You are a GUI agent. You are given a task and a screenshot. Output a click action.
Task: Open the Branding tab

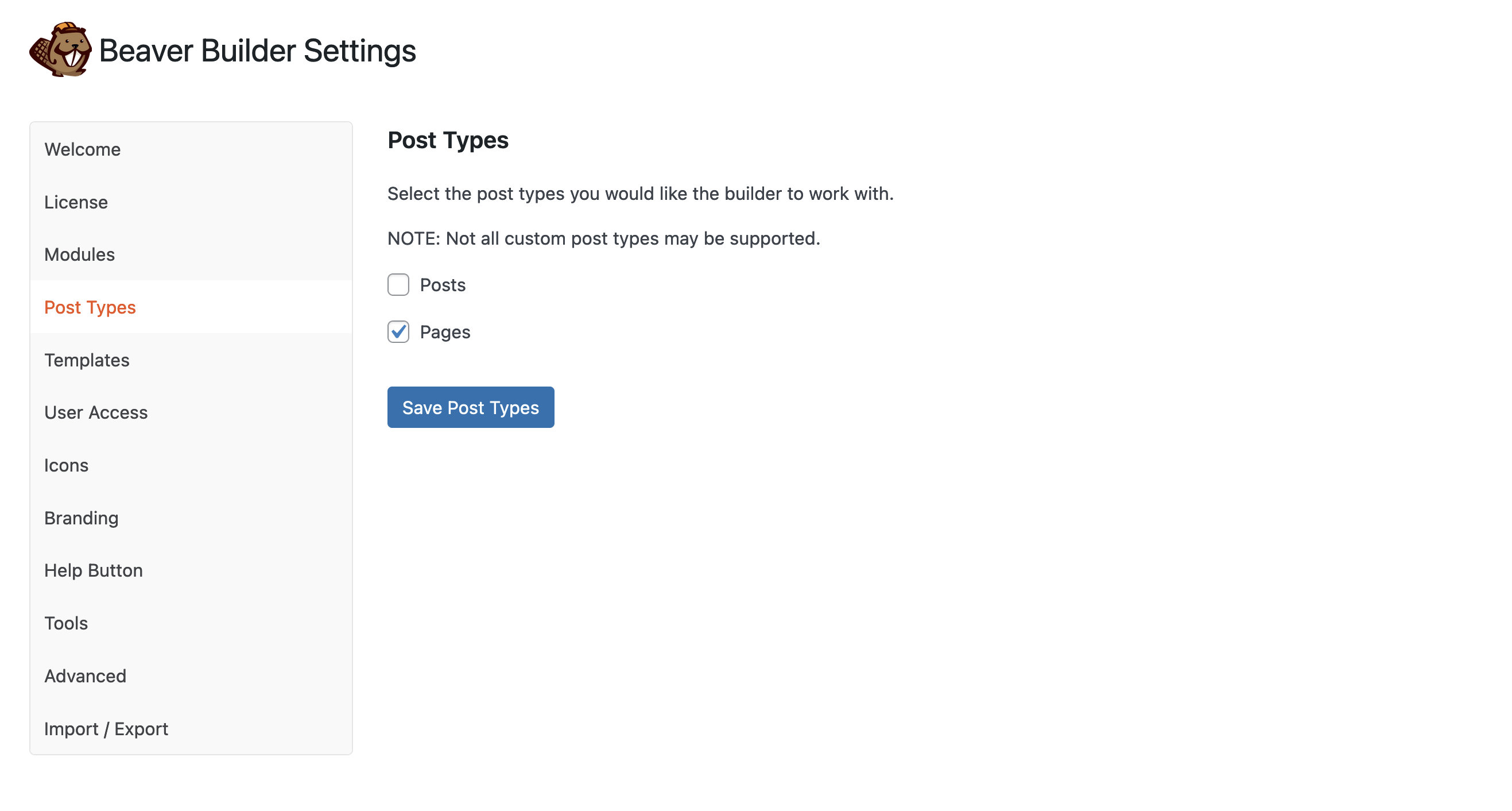[82, 518]
